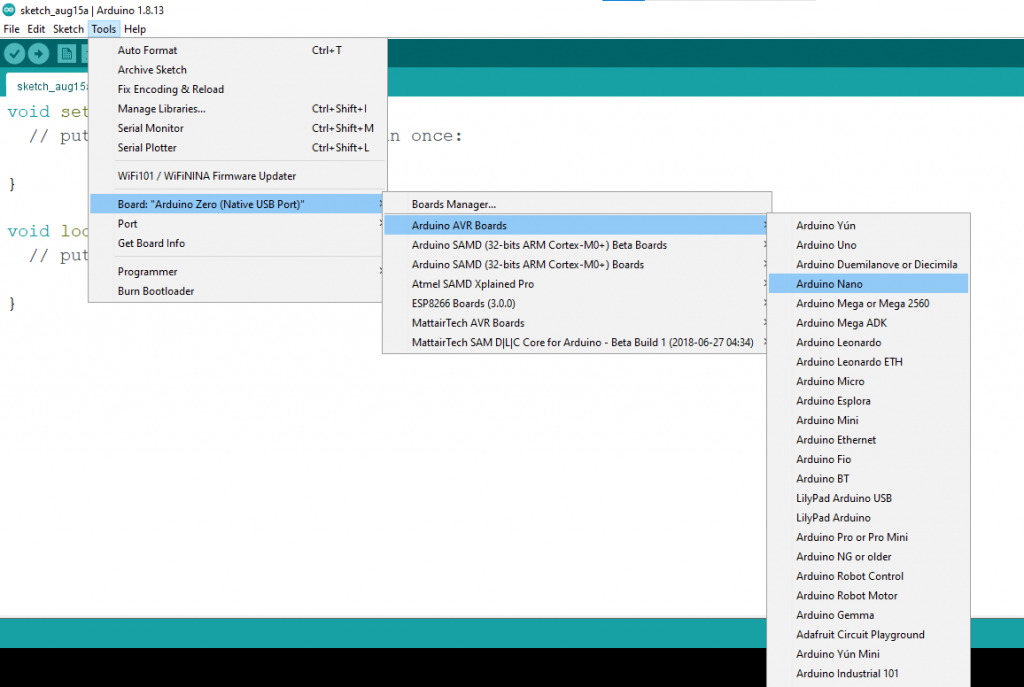This screenshot has width=1024, height=687.
Task: Choose Arduino Ethernet board
Action: [x=869, y=440]
